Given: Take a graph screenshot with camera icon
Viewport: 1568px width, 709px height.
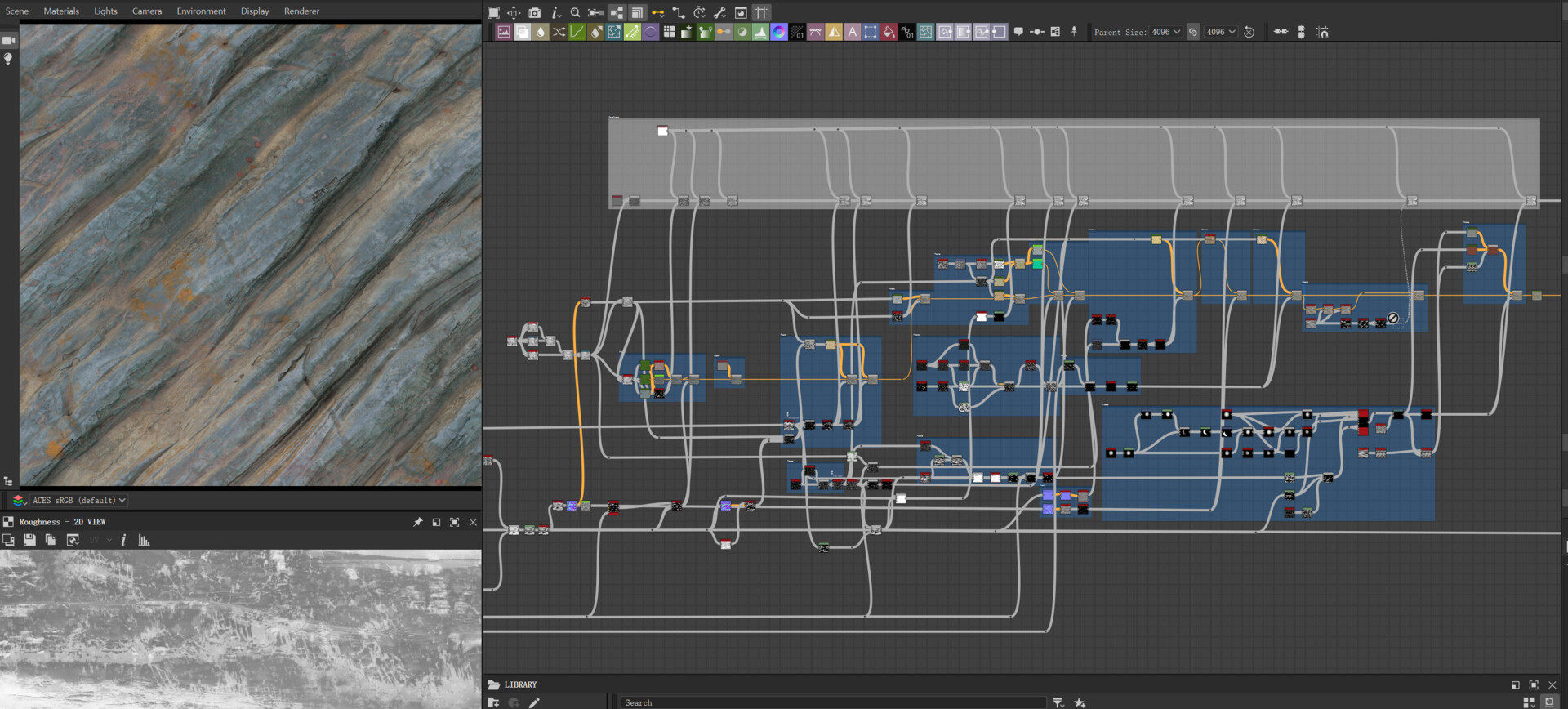Looking at the screenshot, I should pos(534,12).
